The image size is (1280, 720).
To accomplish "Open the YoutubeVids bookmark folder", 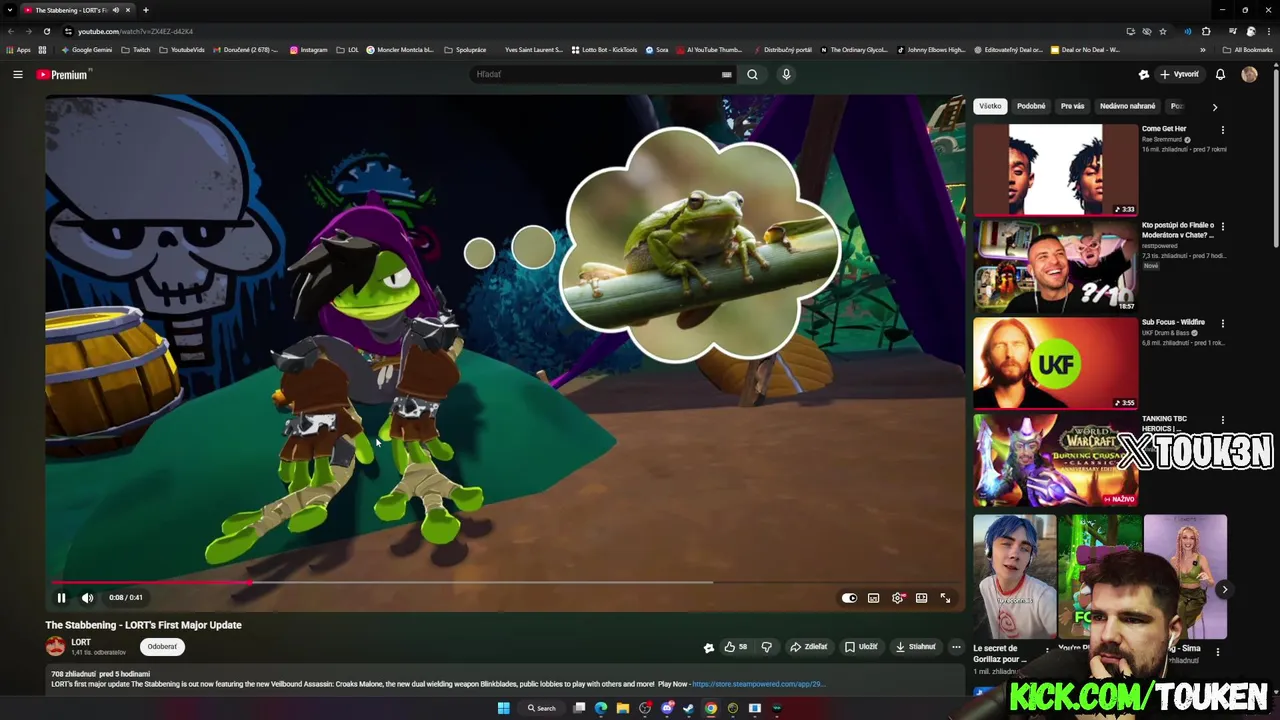I will click(182, 49).
